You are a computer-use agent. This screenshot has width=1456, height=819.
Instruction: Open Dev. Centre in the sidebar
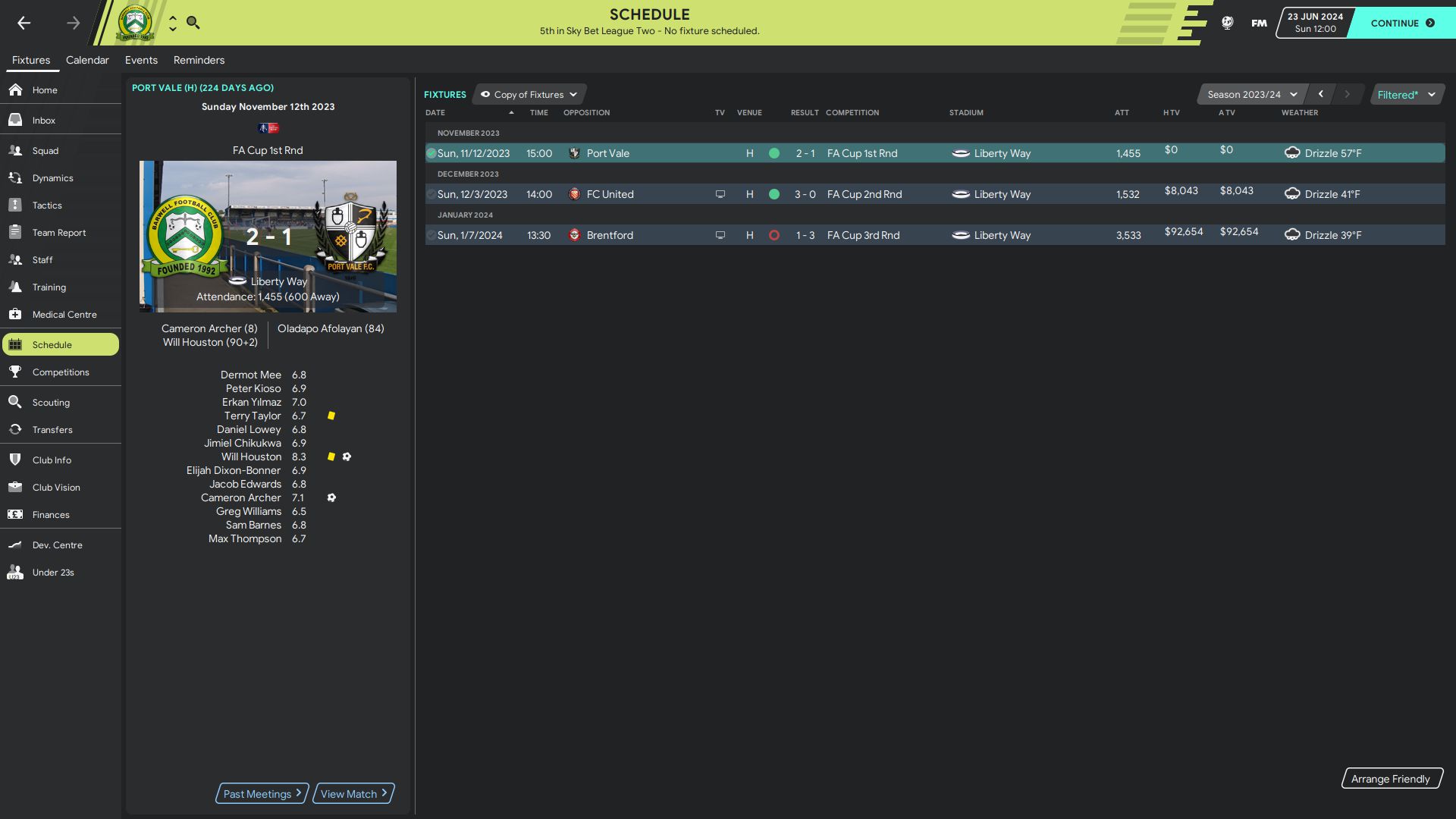tap(61, 544)
